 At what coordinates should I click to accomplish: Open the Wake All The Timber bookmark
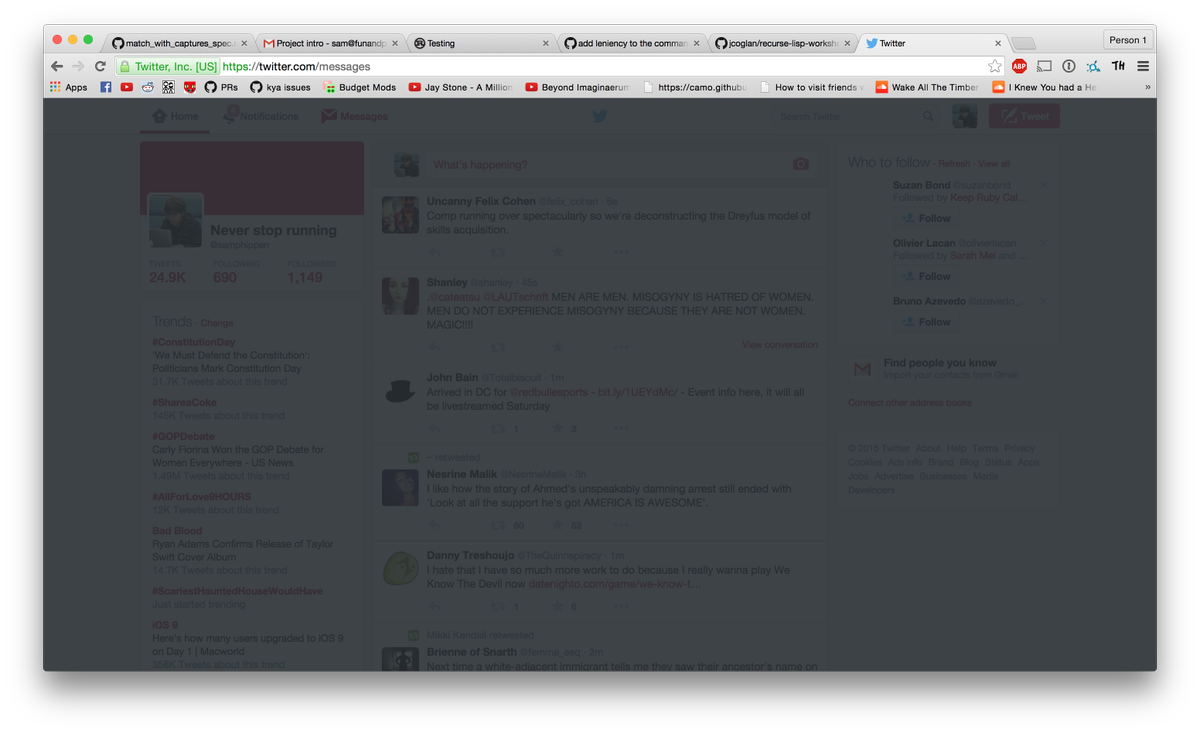[927, 87]
